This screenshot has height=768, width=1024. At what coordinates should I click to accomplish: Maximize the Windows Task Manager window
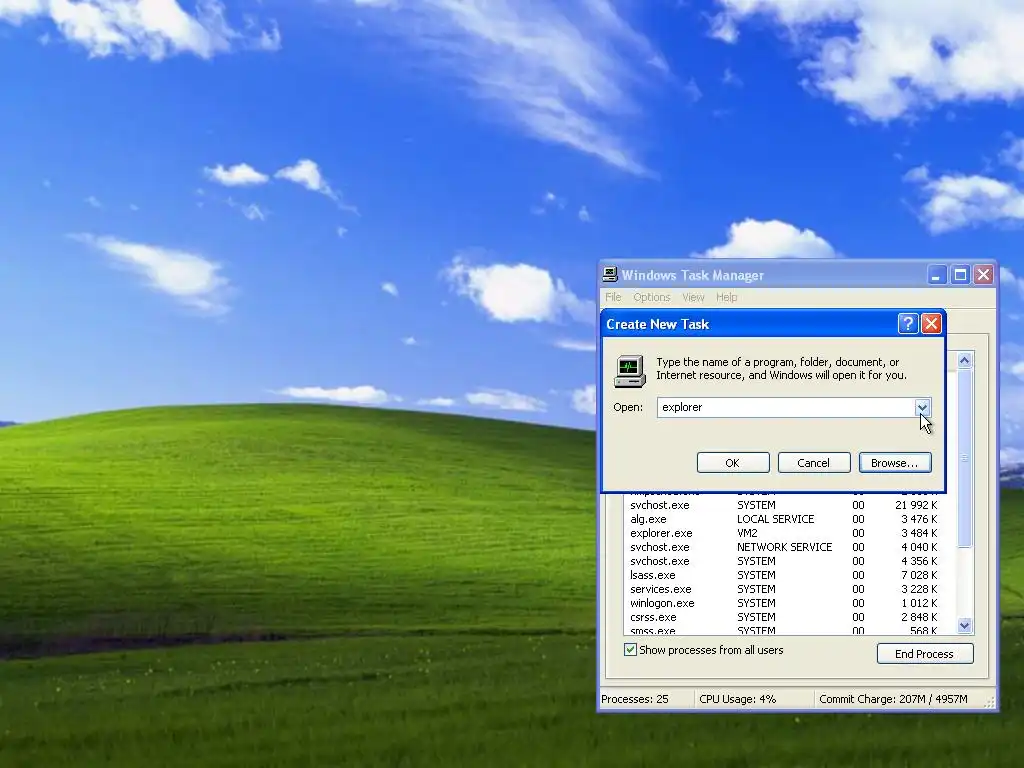pyautogui.click(x=960, y=275)
